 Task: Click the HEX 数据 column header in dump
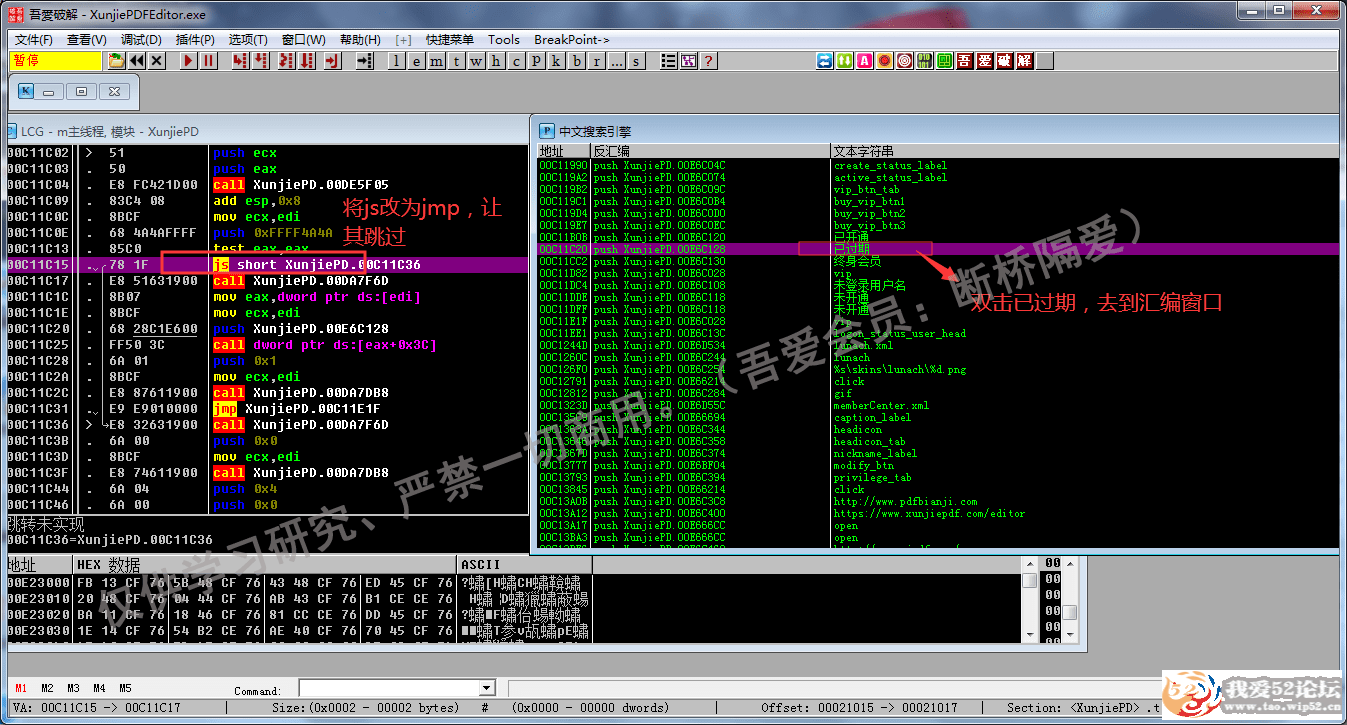click(265, 565)
